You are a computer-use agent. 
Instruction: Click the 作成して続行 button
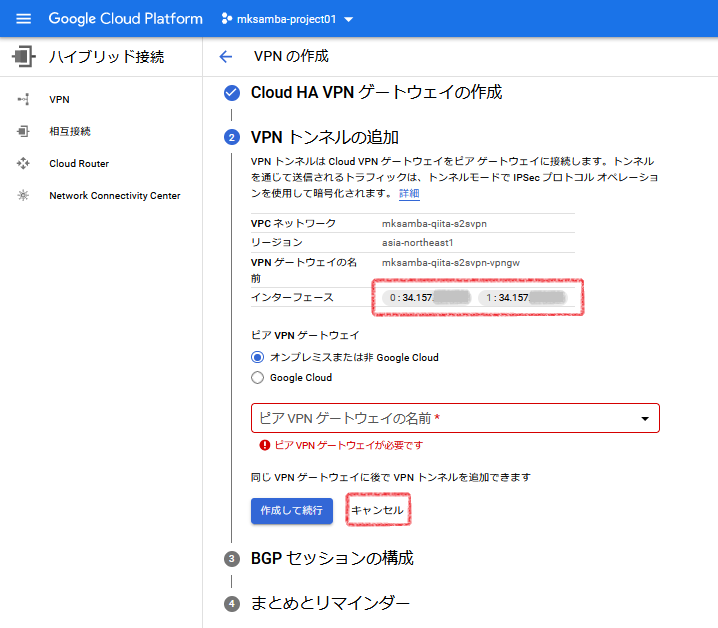(292, 511)
